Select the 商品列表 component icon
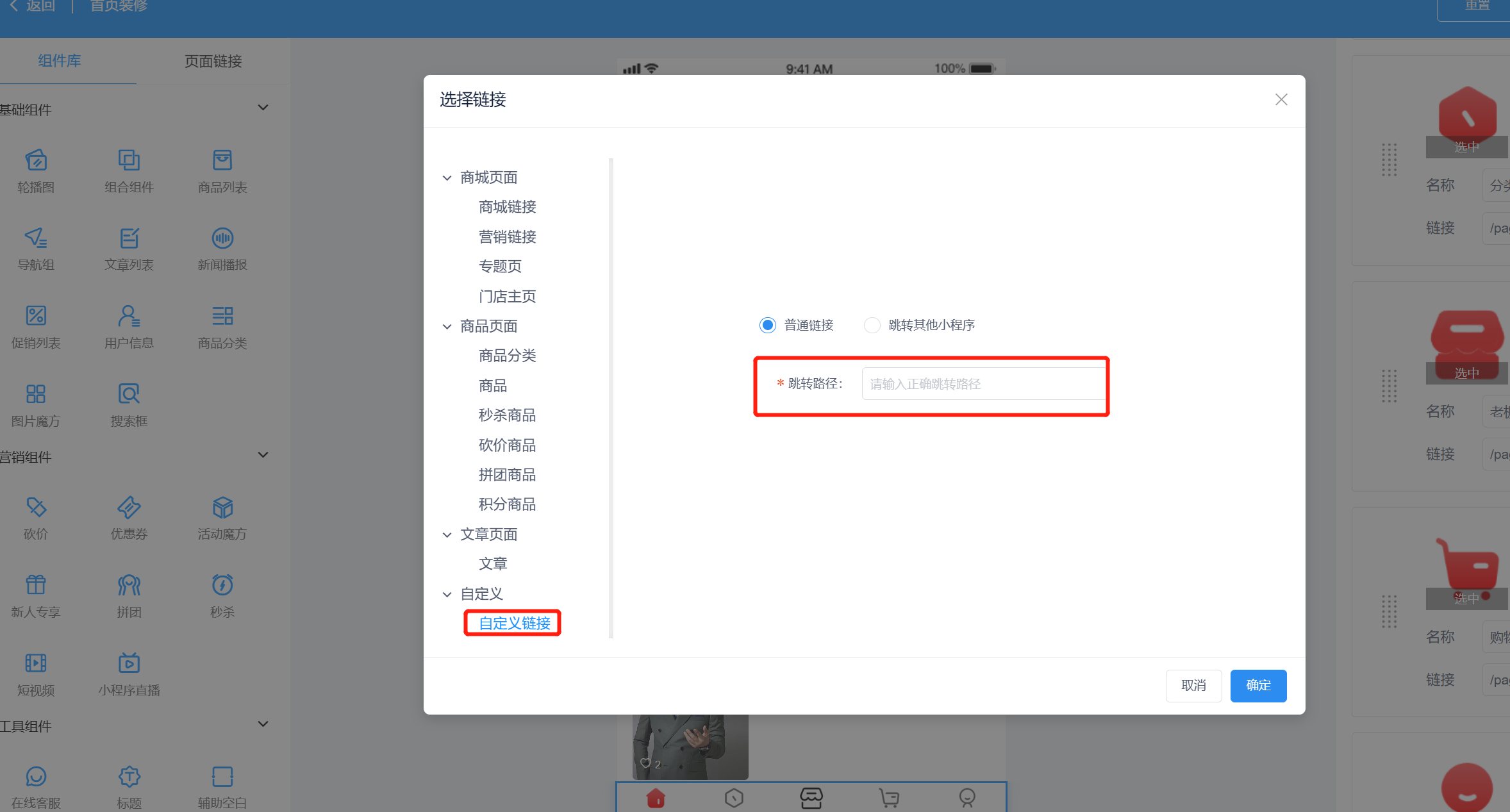This screenshot has height=812, width=1510. point(222,160)
